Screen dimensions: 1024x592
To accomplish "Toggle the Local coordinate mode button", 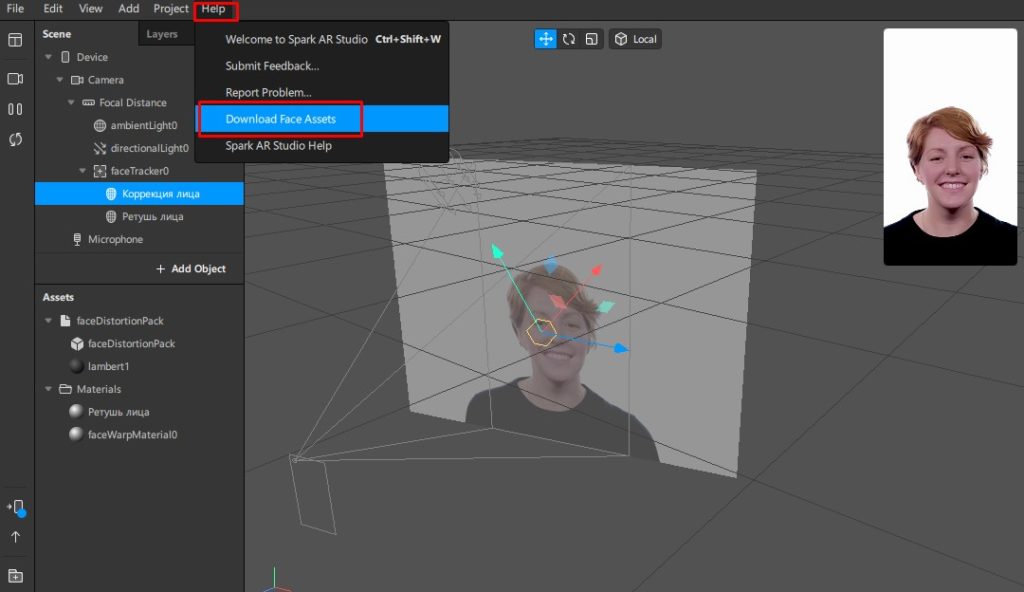I will [635, 39].
